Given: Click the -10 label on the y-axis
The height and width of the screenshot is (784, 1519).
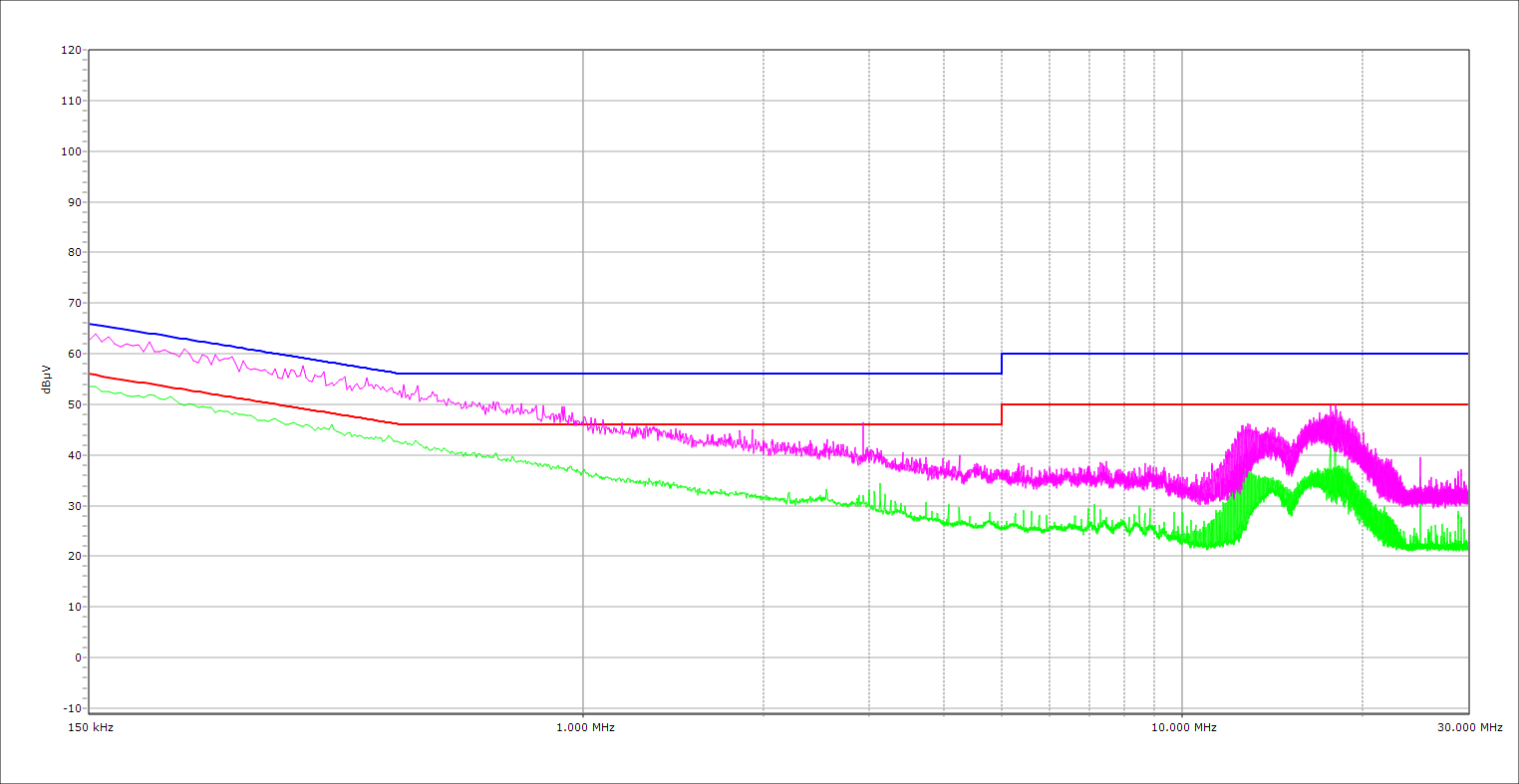Looking at the screenshot, I should (x=71, y=708).
